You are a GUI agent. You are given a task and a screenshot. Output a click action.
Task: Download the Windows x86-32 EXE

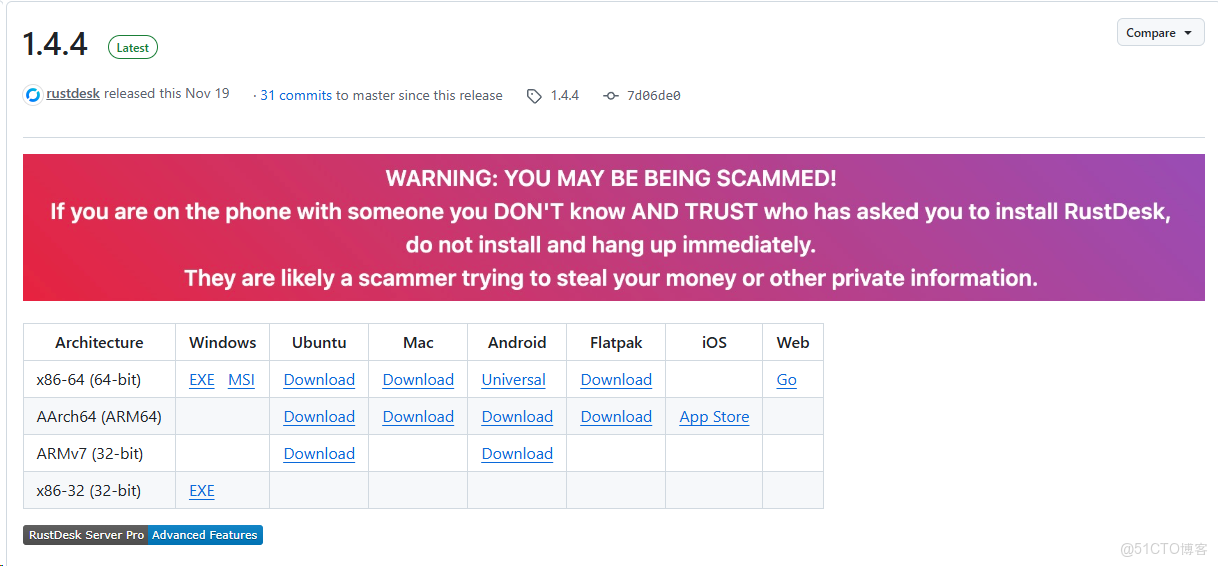[202, 491]
